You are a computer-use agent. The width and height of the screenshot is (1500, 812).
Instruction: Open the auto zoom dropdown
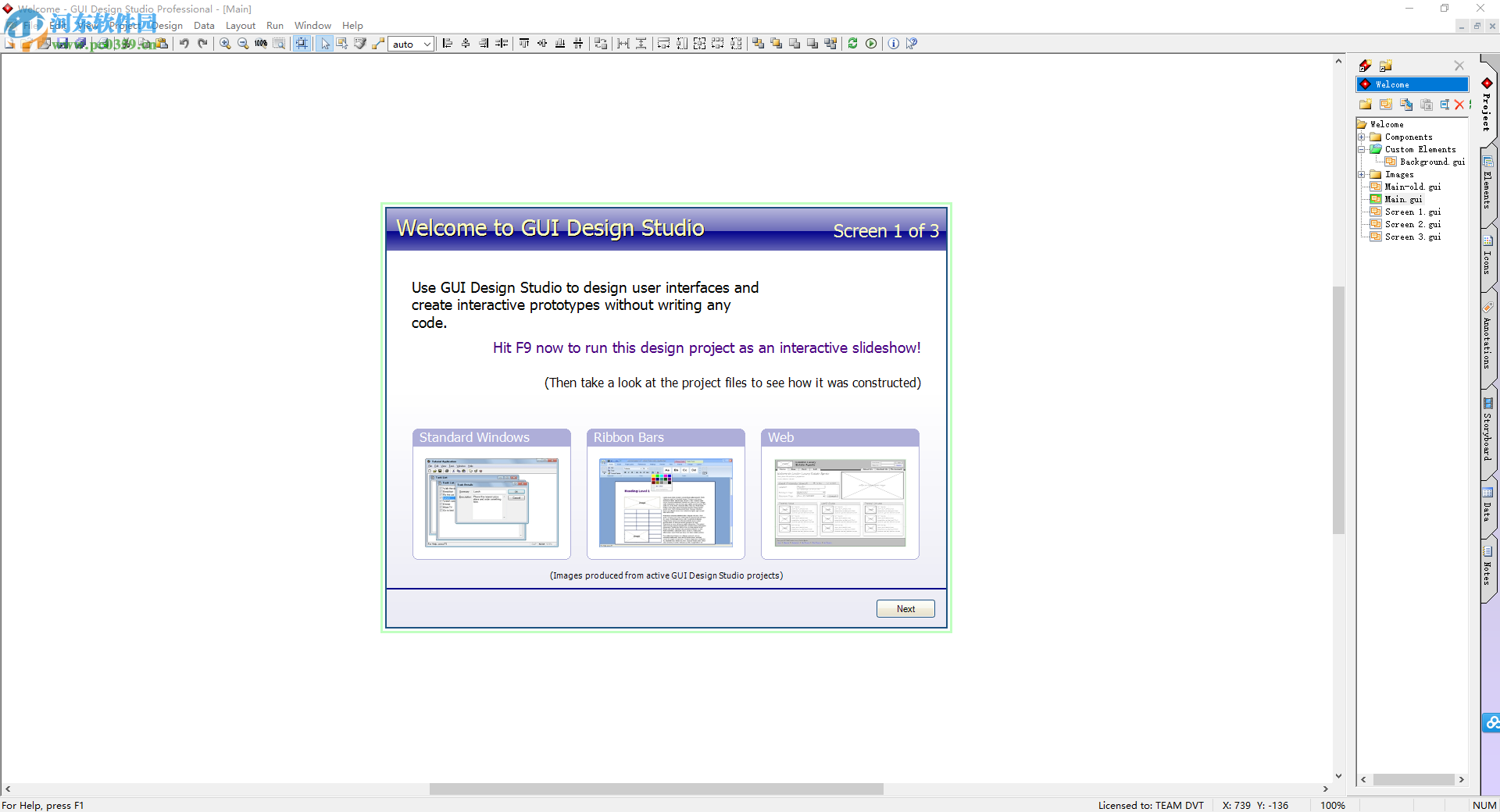click(x=427, y=45)
